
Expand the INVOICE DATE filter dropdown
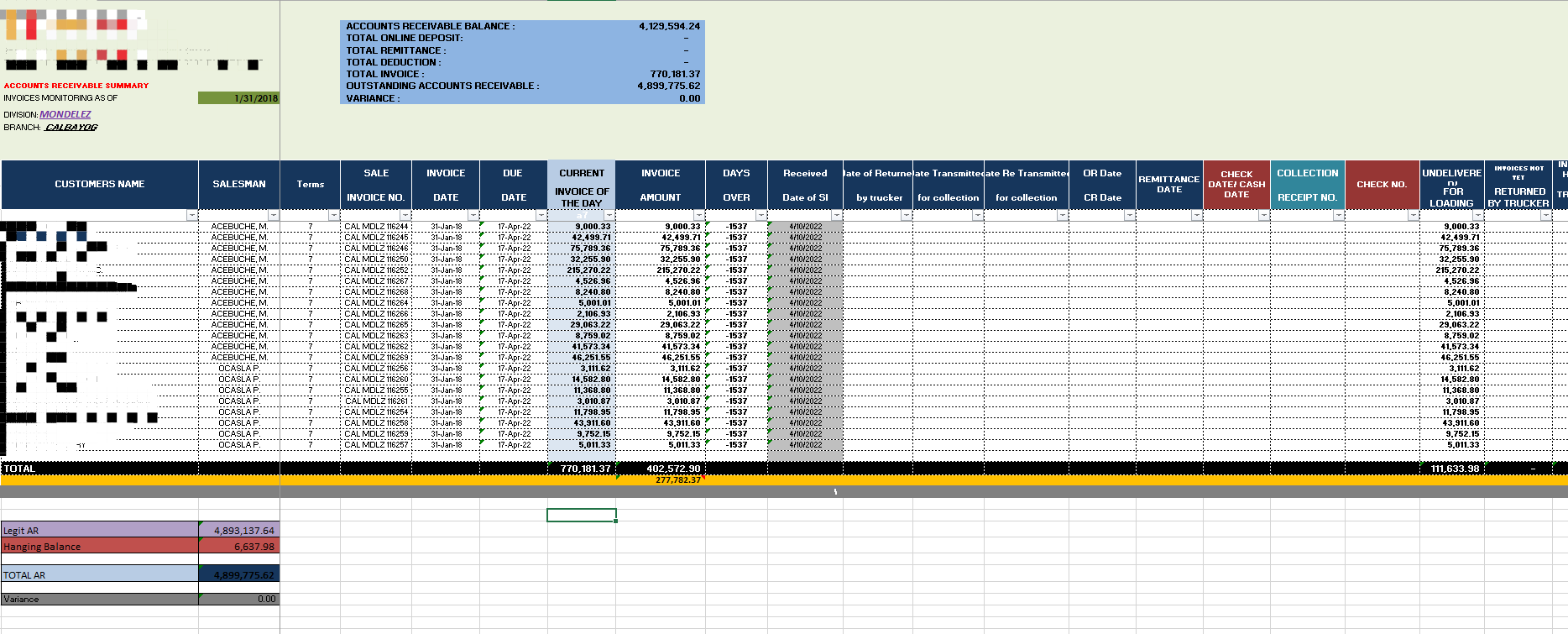pyautogui.click(x=473, y=216)
